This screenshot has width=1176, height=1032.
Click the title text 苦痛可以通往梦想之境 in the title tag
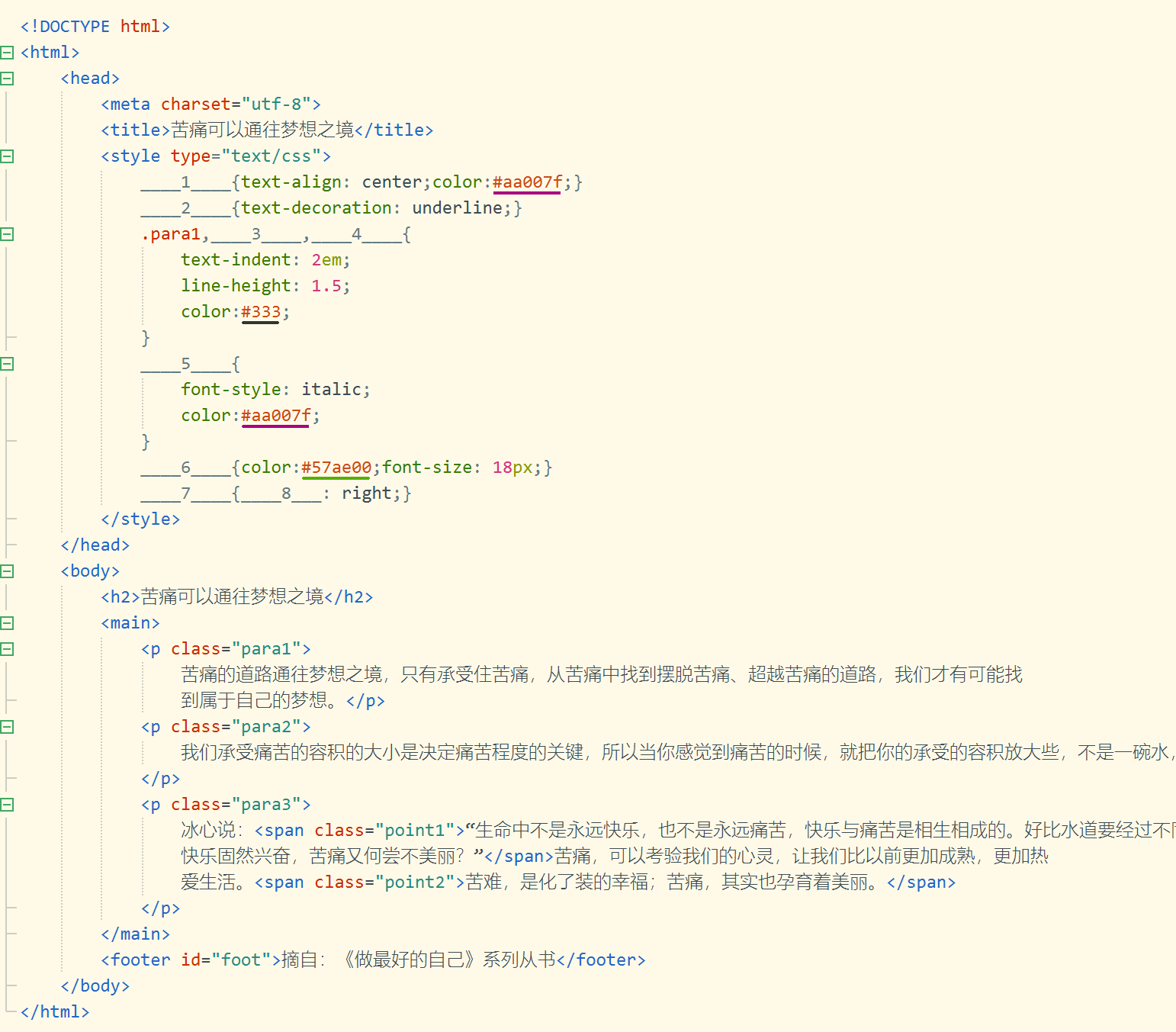pos(262,130)
